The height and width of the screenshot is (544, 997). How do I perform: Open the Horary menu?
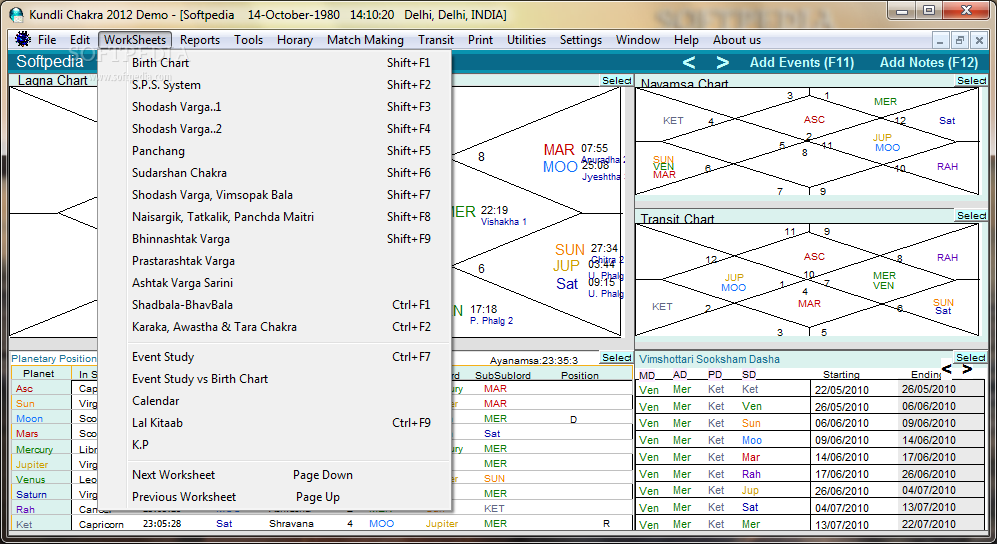[x=294, y=39]
